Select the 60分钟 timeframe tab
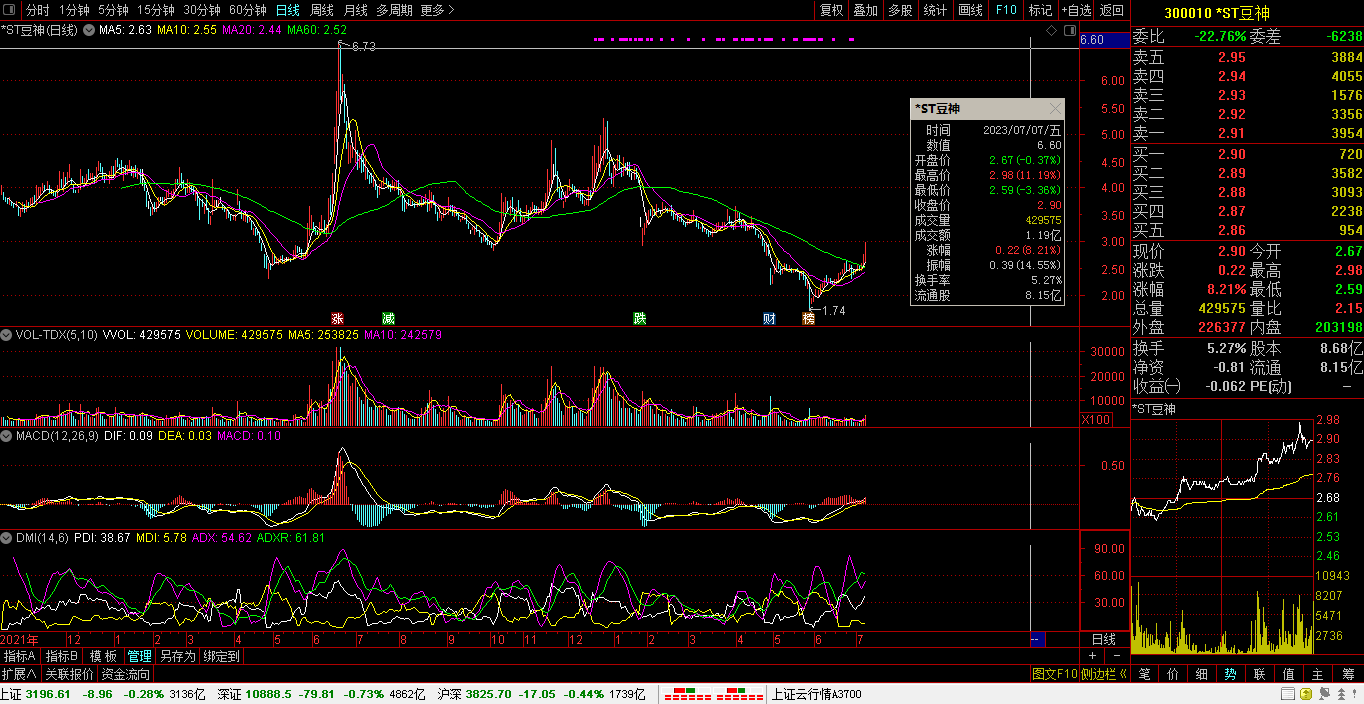 pyautogui.click(x=247, y=10)
